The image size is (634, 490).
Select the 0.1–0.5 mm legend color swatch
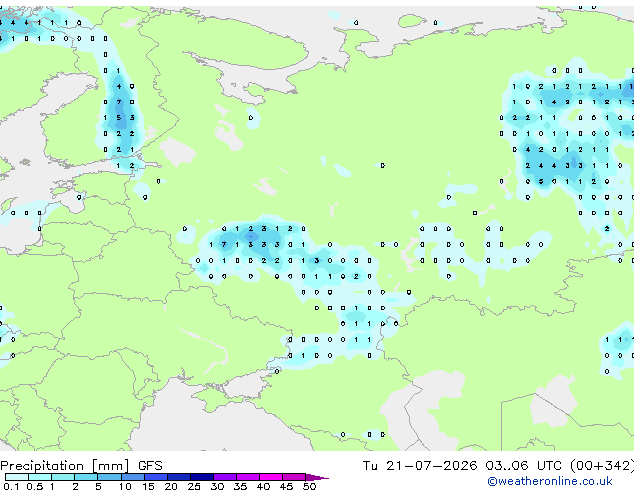[x=17, y=477]
